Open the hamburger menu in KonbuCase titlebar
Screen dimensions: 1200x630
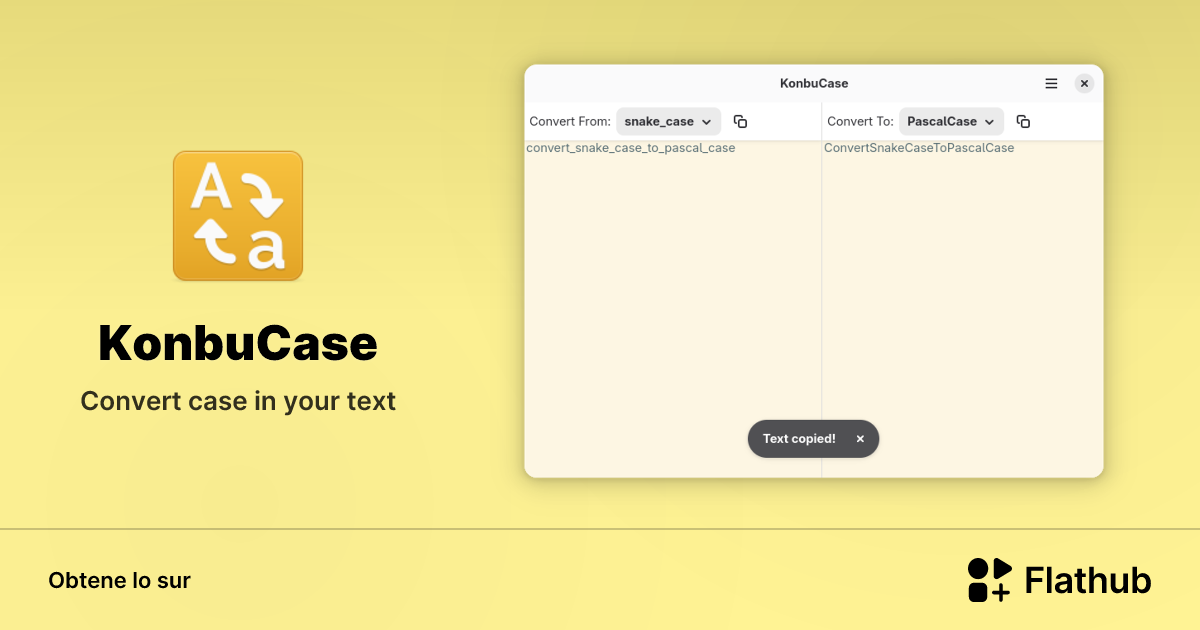1051,83
